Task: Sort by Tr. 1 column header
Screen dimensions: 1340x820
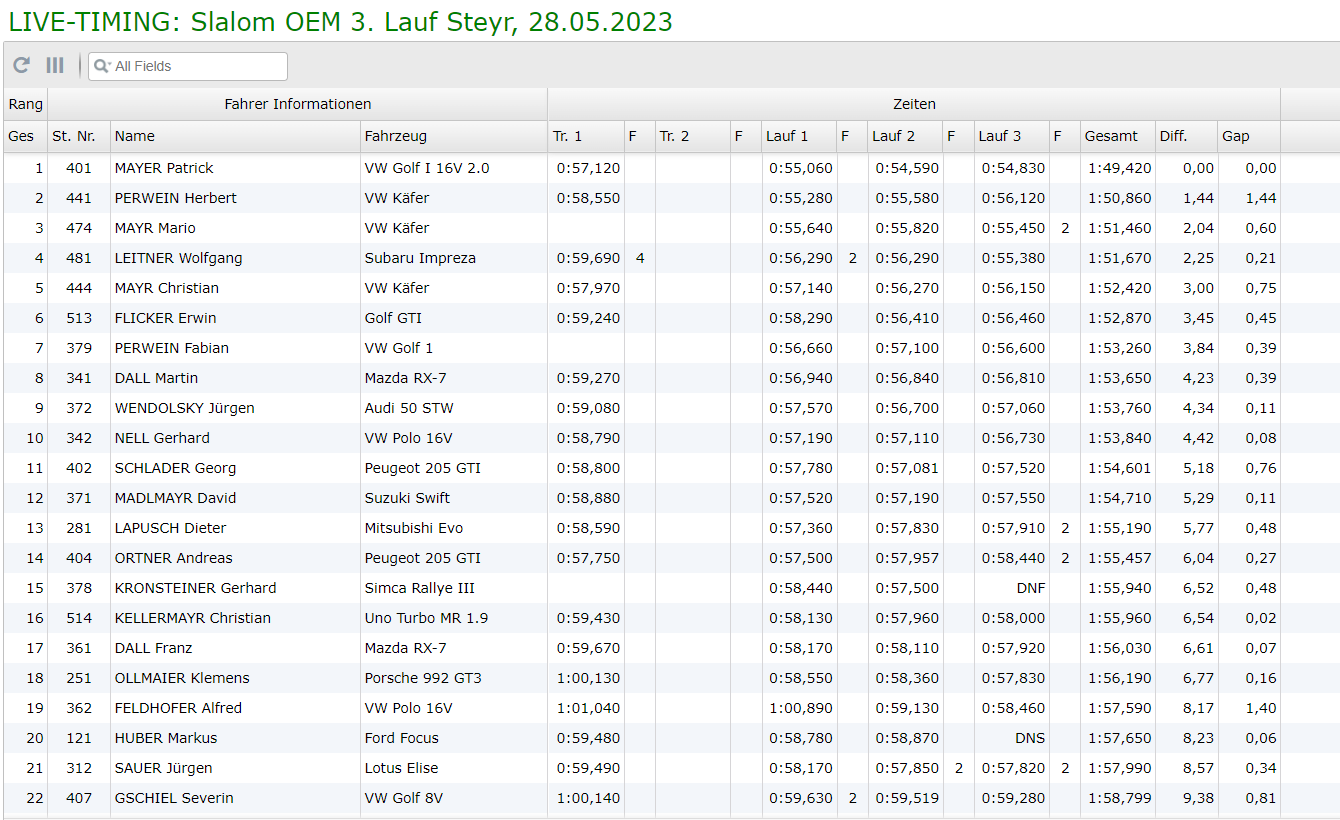Action: (567, 136)
